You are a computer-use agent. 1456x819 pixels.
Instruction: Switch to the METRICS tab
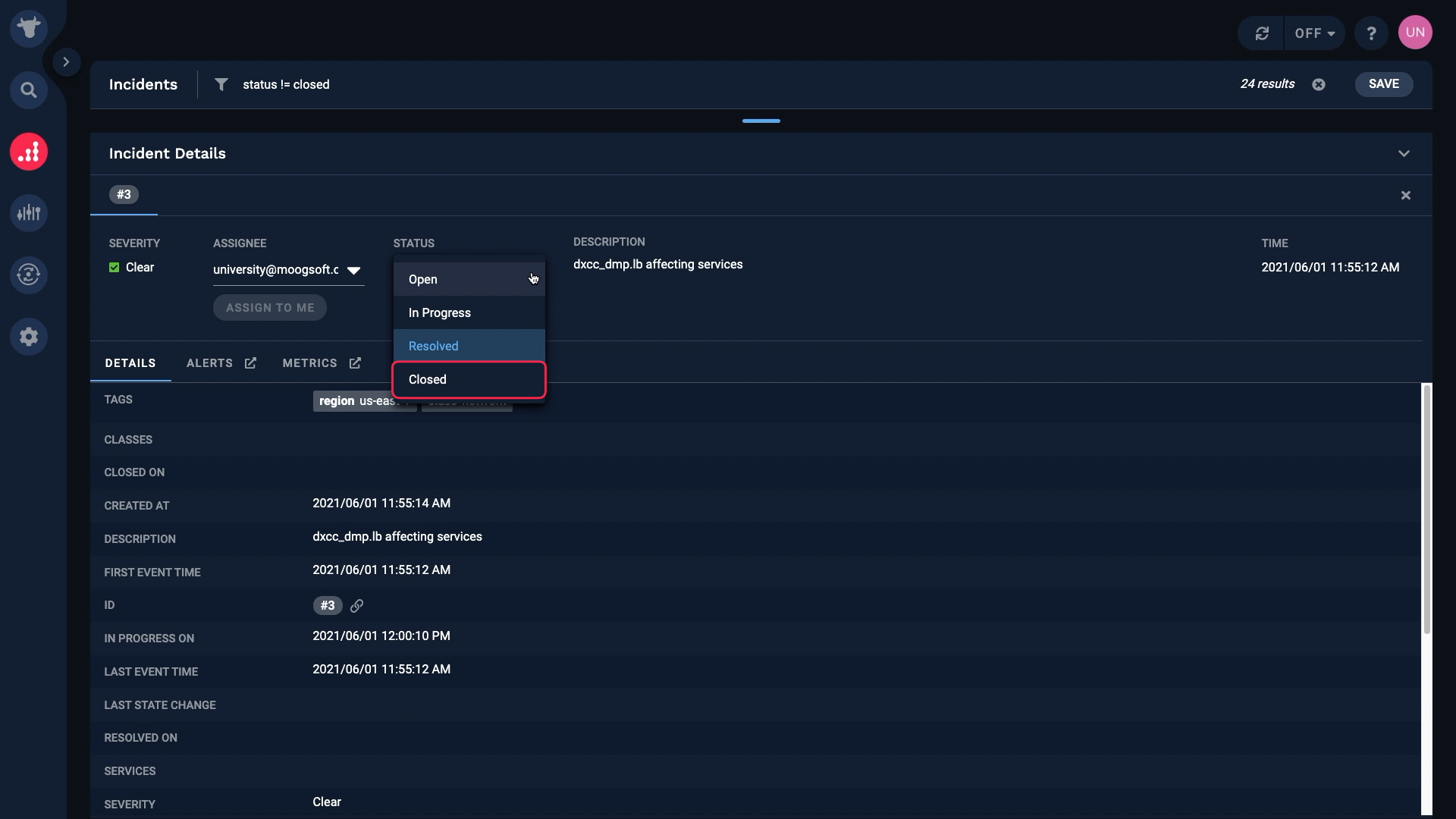[309, 363]
